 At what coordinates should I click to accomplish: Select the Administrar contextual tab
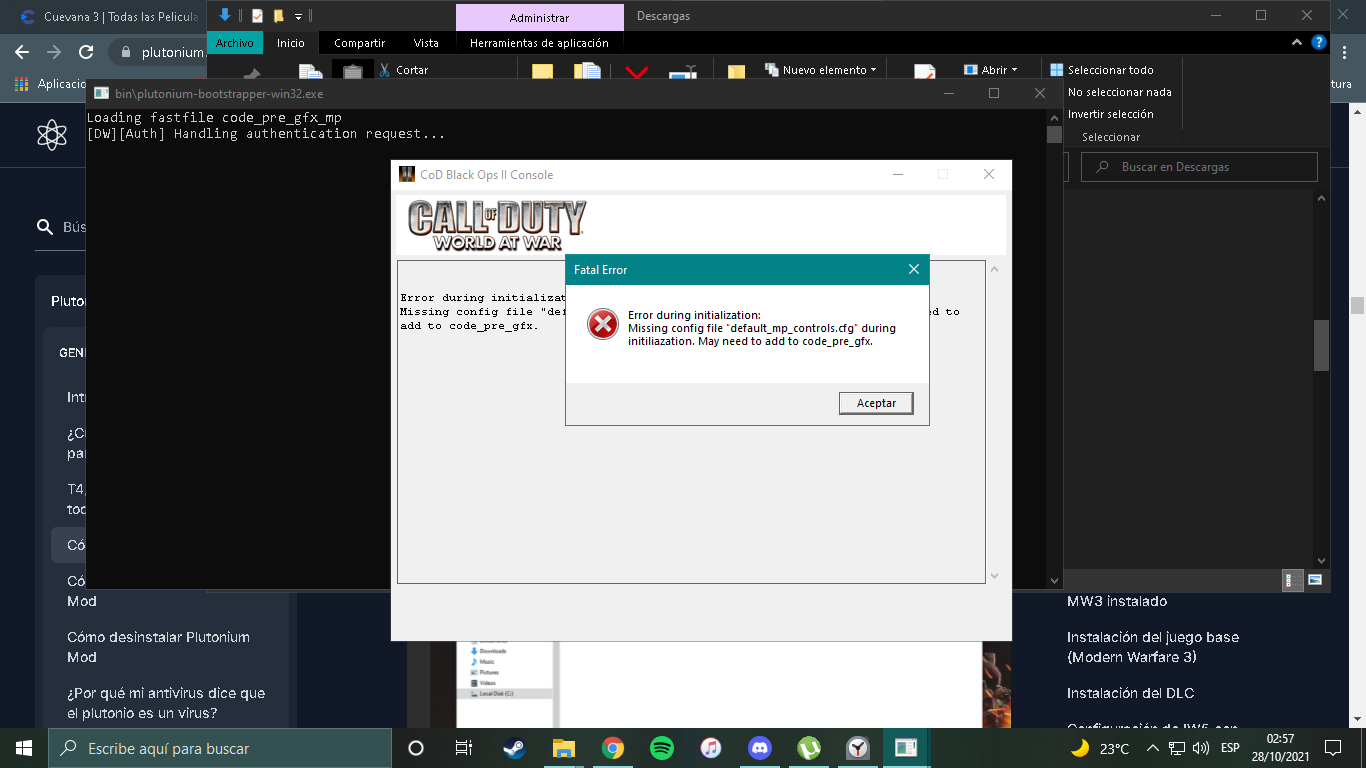point(539,18)
